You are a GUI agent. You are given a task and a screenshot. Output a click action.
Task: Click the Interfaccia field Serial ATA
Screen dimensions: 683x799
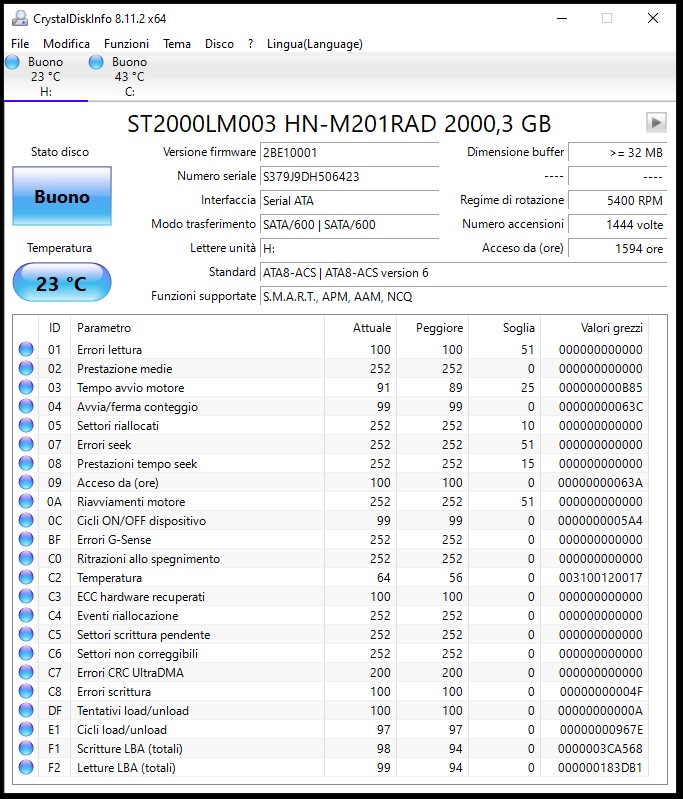[x=349, y=200]
